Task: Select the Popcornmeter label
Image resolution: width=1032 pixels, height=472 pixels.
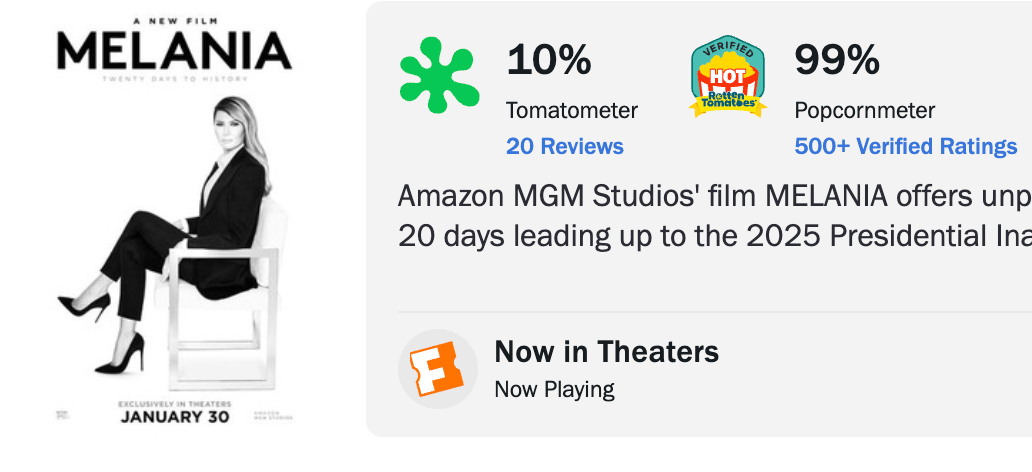Action: click(864, 110)
